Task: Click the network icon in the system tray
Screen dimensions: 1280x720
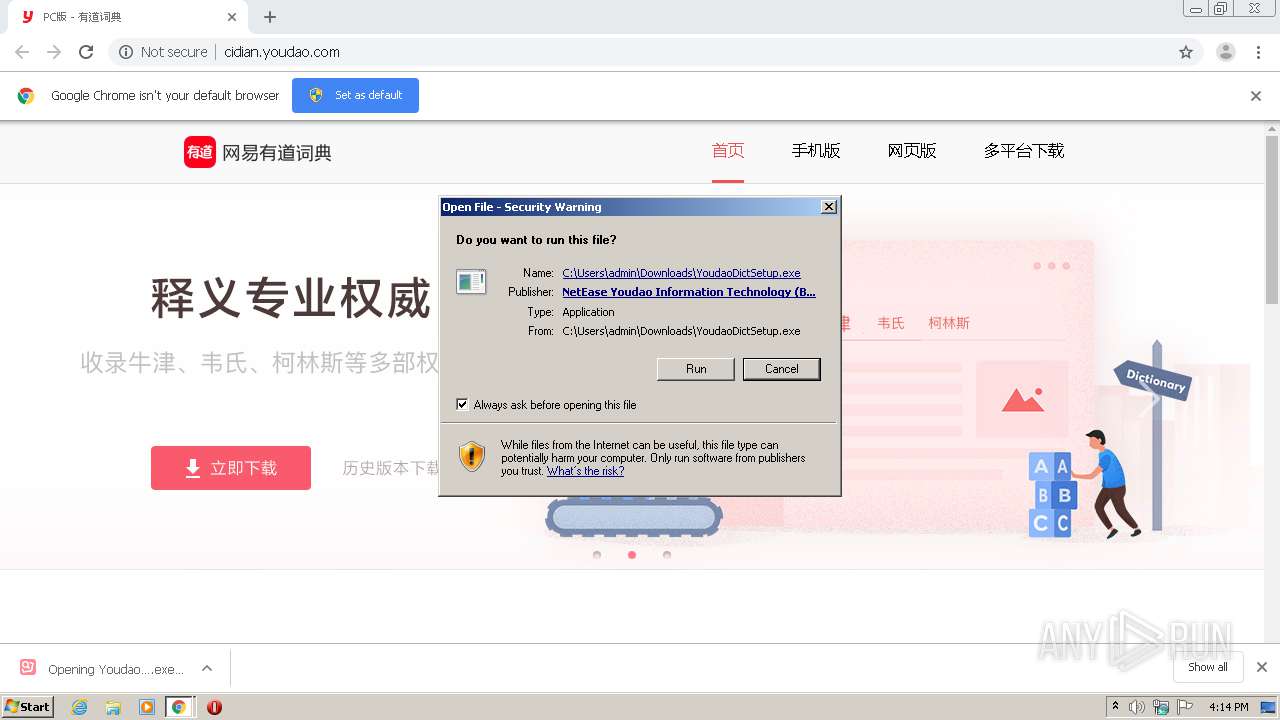Action: (1161, 707)
